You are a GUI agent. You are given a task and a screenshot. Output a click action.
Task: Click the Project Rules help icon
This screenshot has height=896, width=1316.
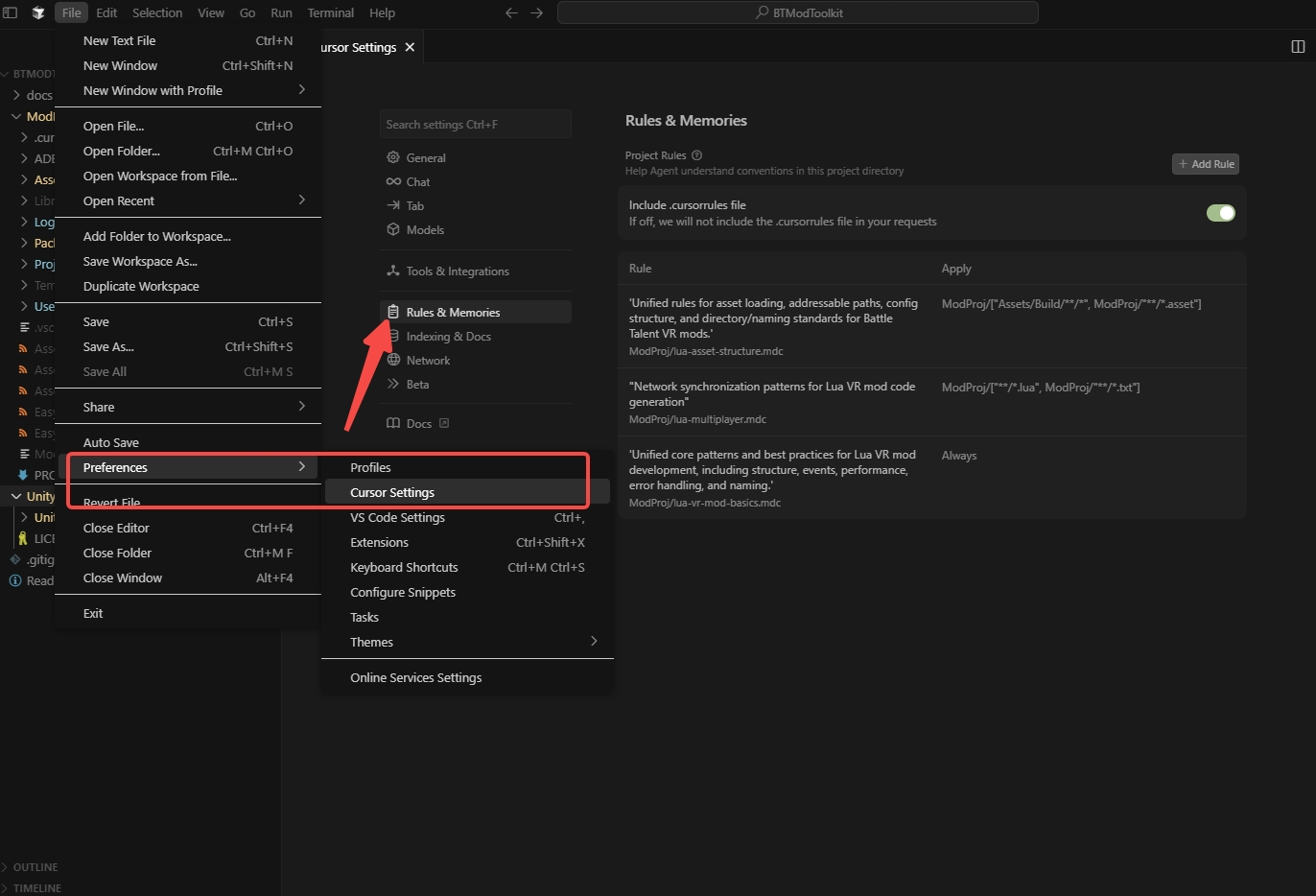coord(697,155)
